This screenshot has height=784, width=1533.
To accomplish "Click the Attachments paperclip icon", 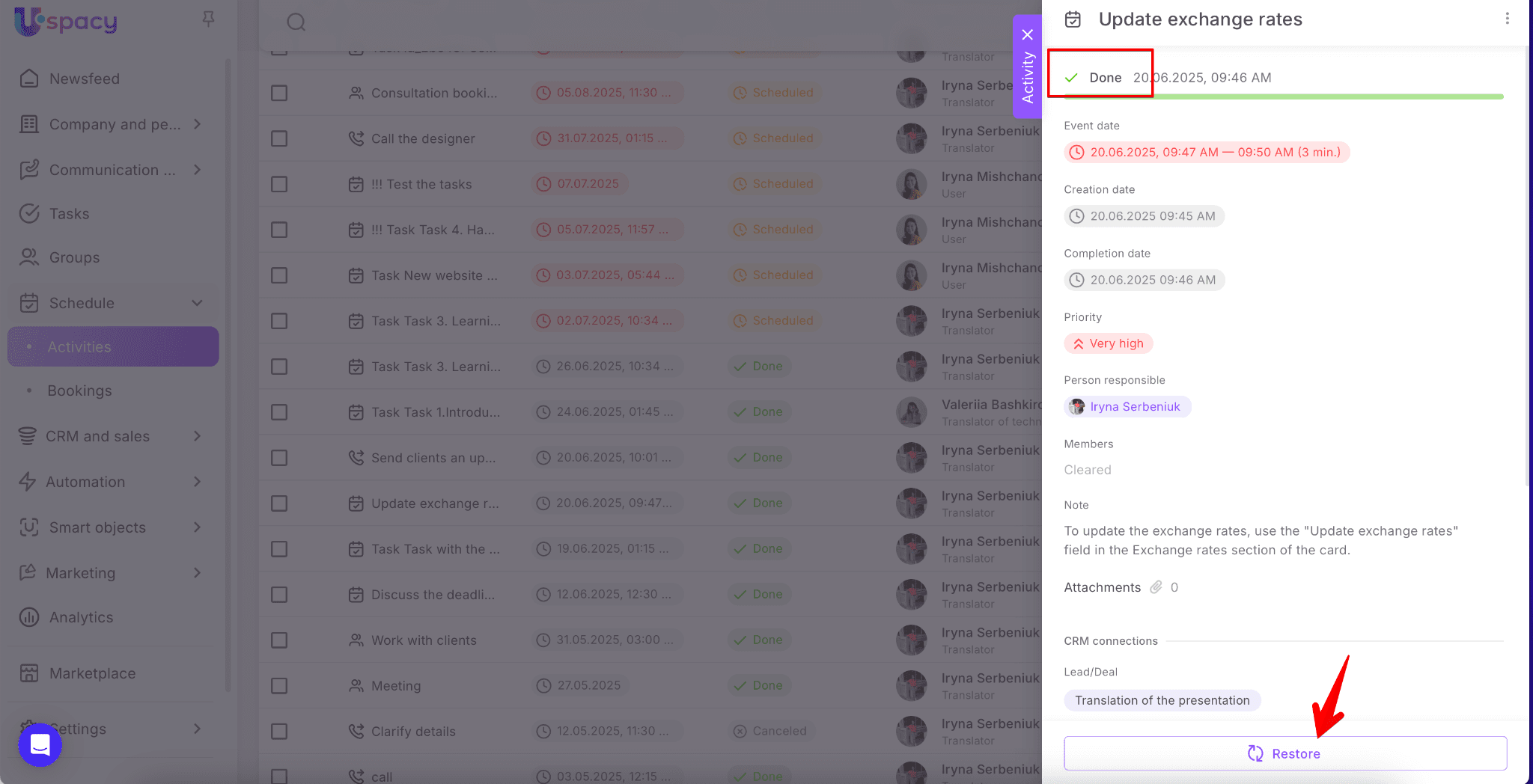I will point(1156,587).
